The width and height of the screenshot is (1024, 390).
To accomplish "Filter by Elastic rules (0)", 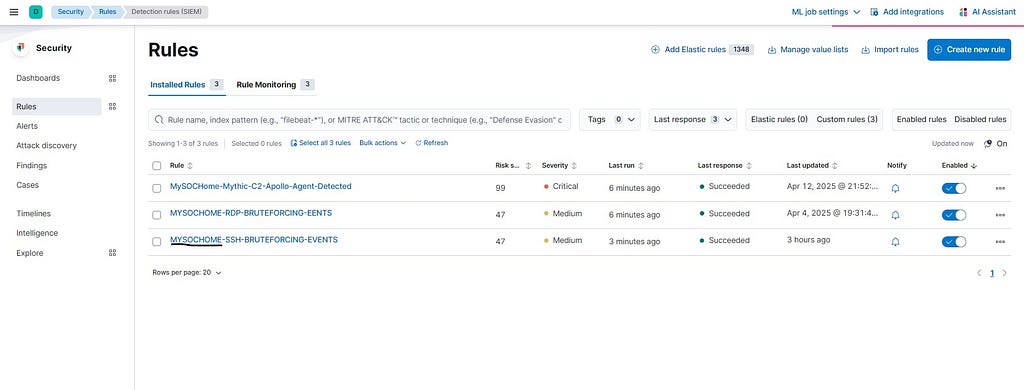I will (779, 120).
